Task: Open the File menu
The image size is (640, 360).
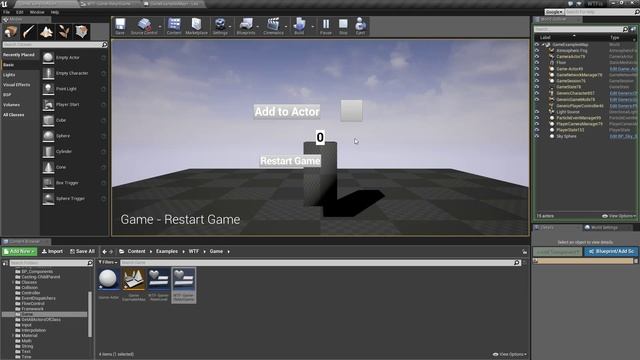Action: tap(7, 12)
